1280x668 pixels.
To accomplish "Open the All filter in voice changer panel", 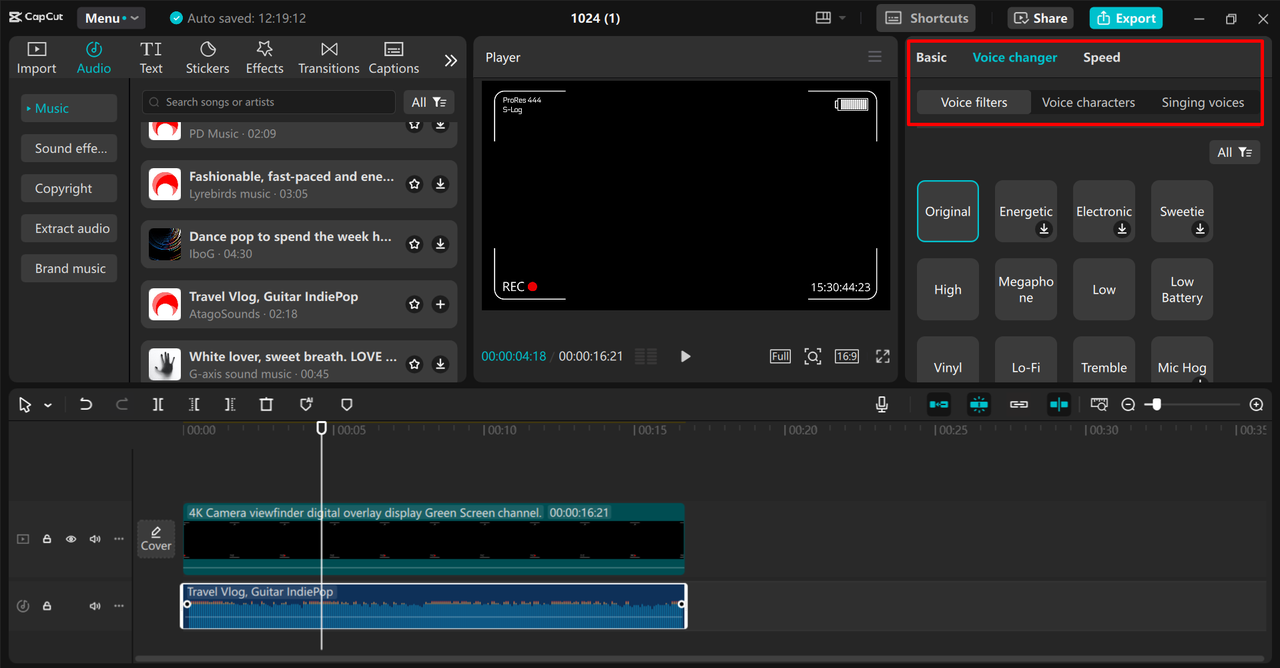I will (1234, 152).
